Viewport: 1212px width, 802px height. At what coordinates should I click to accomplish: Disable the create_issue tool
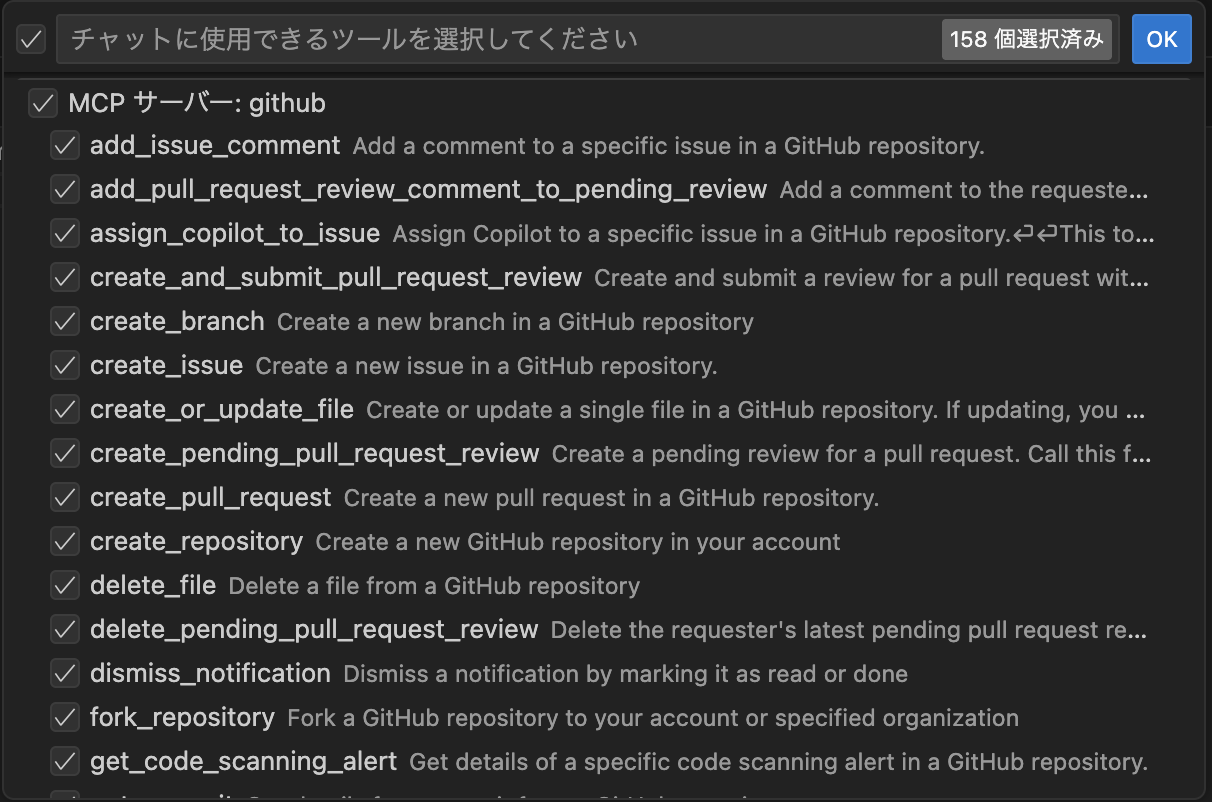[65, 365]
